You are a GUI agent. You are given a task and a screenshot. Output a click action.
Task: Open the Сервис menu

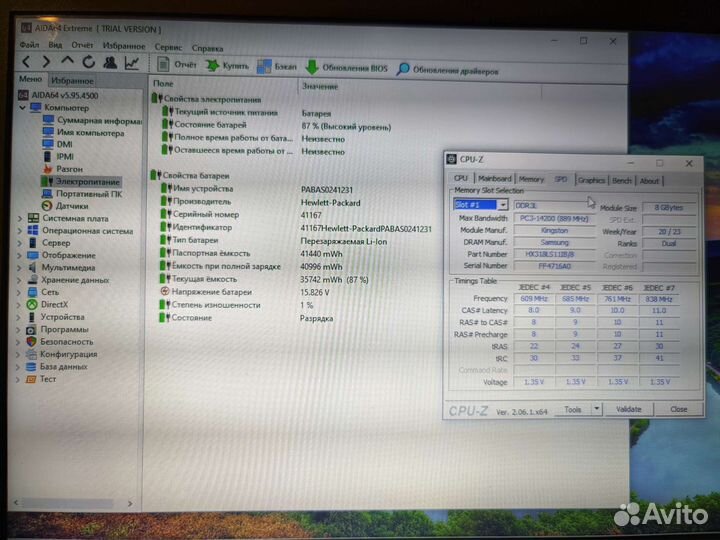click(168, 46)
